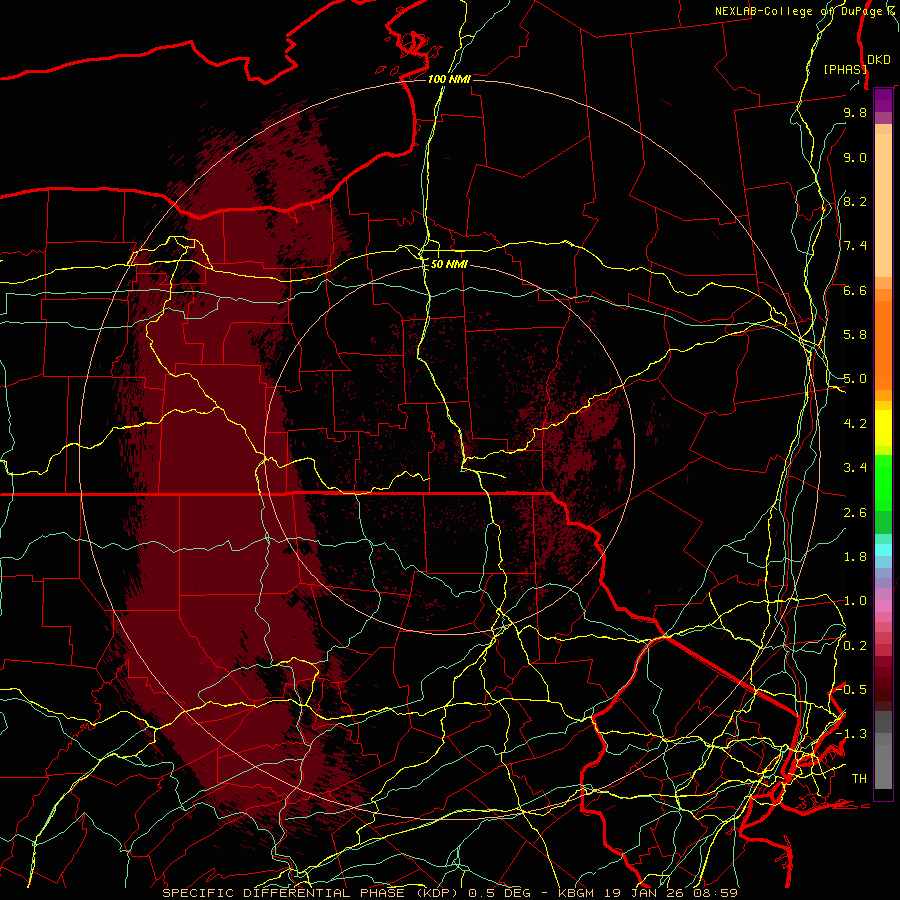Viewport: 900px width, 900px height.
Task: Pick the bright green band of the color scale
Action: pos(883,482)
